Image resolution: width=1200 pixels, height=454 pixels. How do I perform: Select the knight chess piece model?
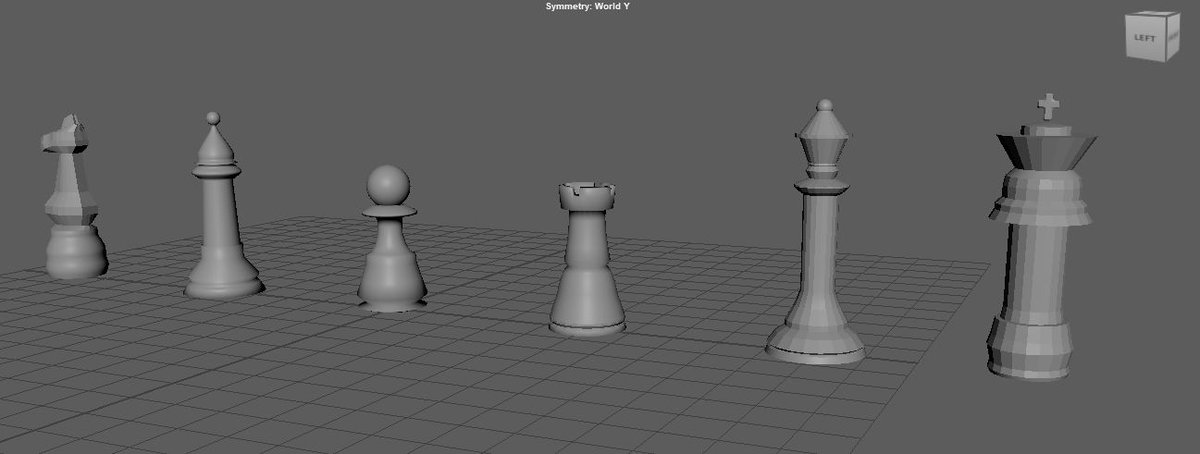tap(73, 197)
